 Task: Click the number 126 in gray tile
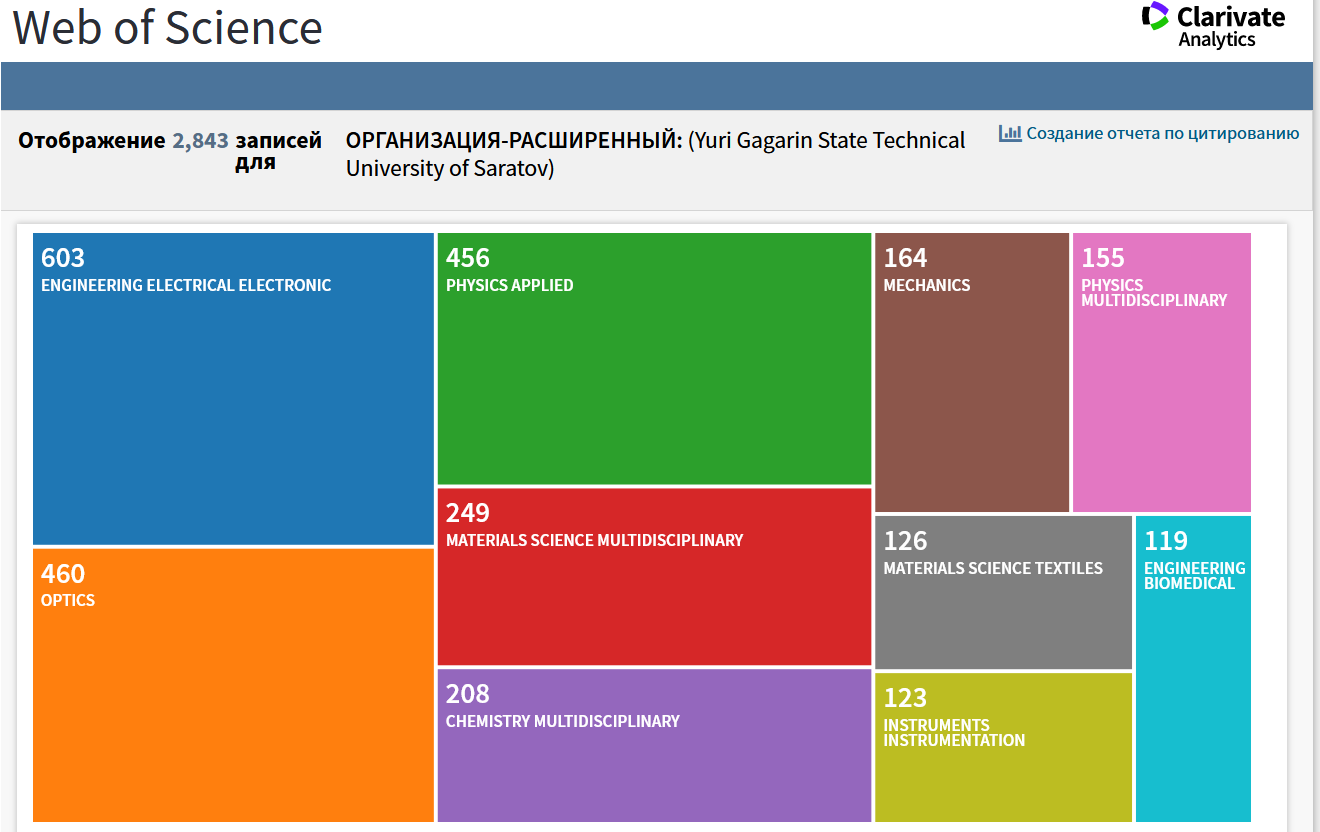point(905,541)
